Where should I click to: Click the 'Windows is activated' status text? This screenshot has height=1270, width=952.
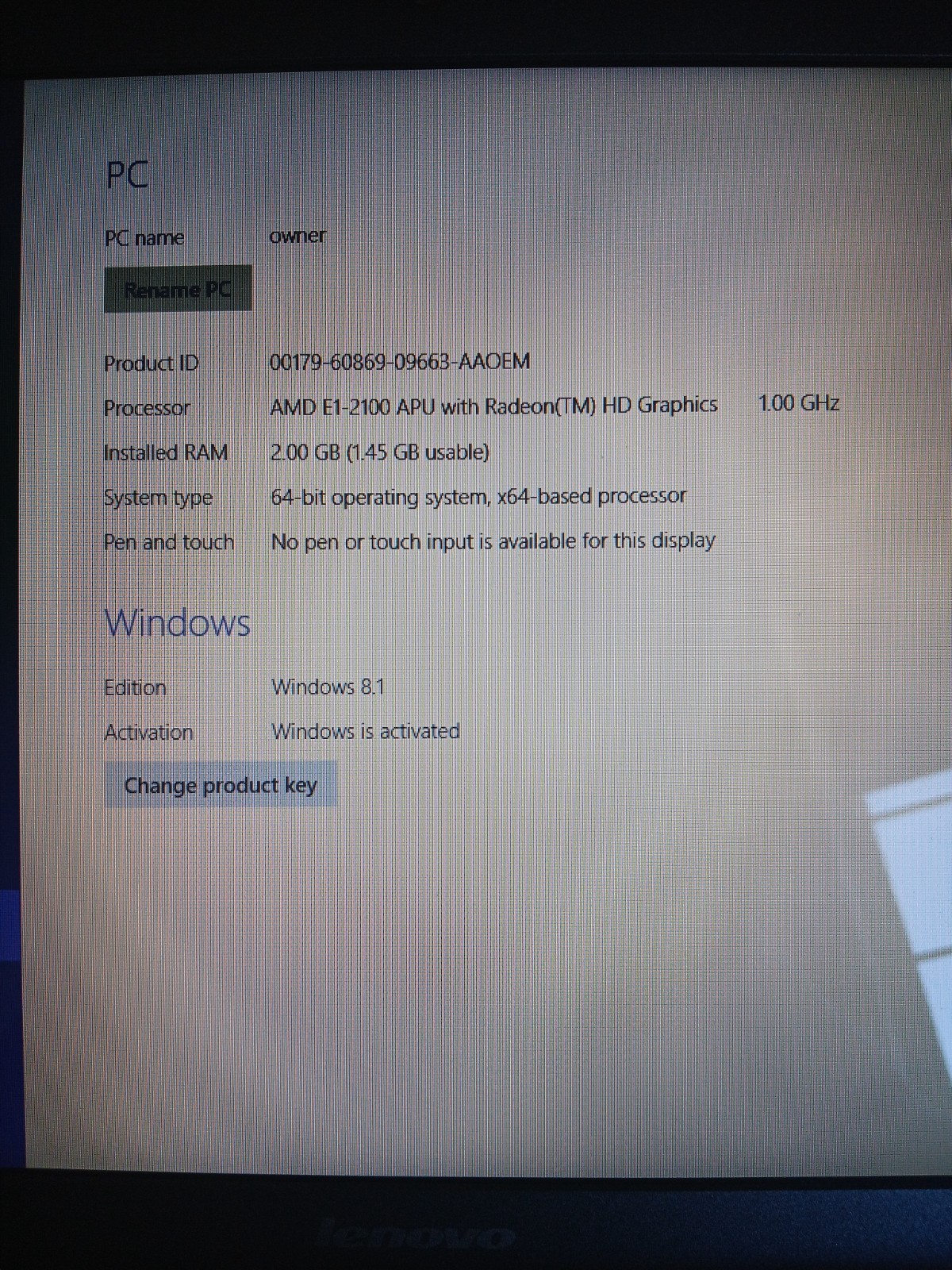coord(365,730)
